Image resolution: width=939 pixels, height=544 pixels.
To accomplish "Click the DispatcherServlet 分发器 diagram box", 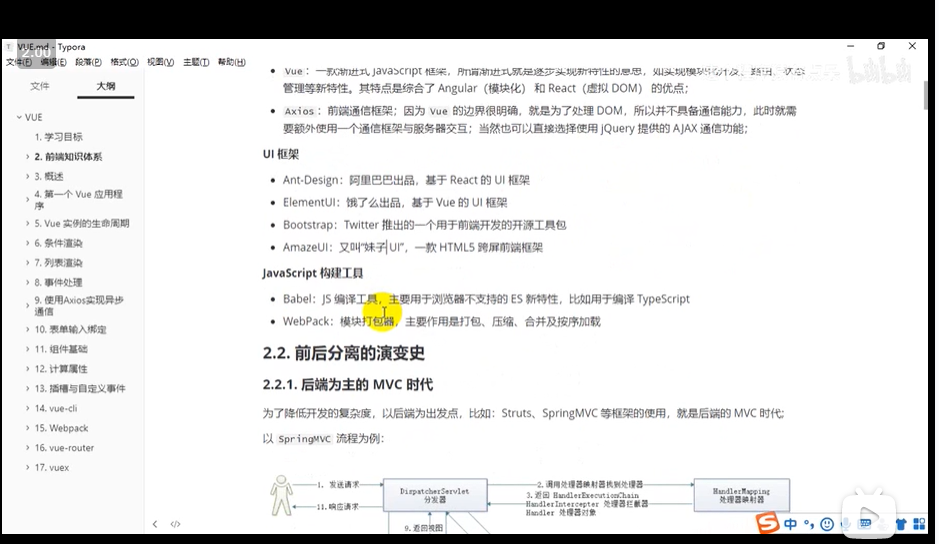I will [435, 495].
